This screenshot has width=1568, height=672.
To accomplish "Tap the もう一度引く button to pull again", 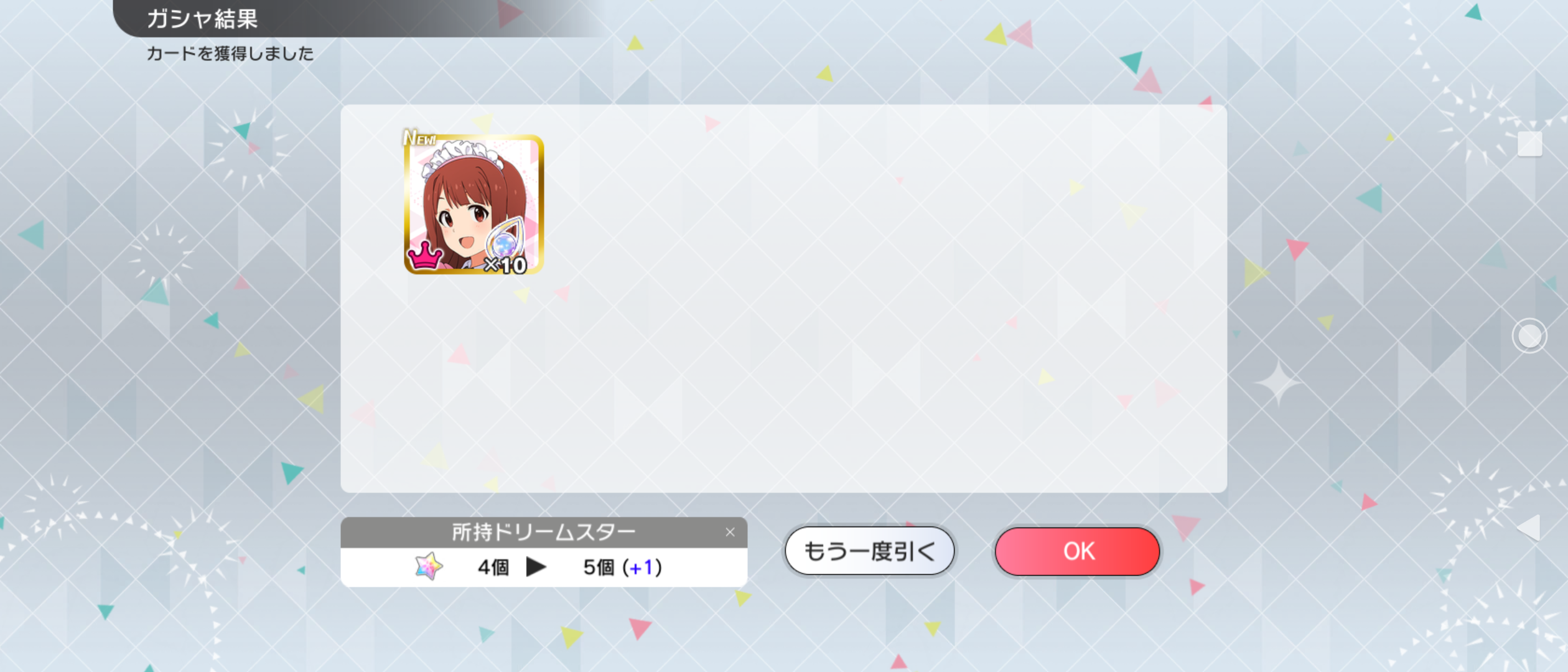I will coord(869,551).
